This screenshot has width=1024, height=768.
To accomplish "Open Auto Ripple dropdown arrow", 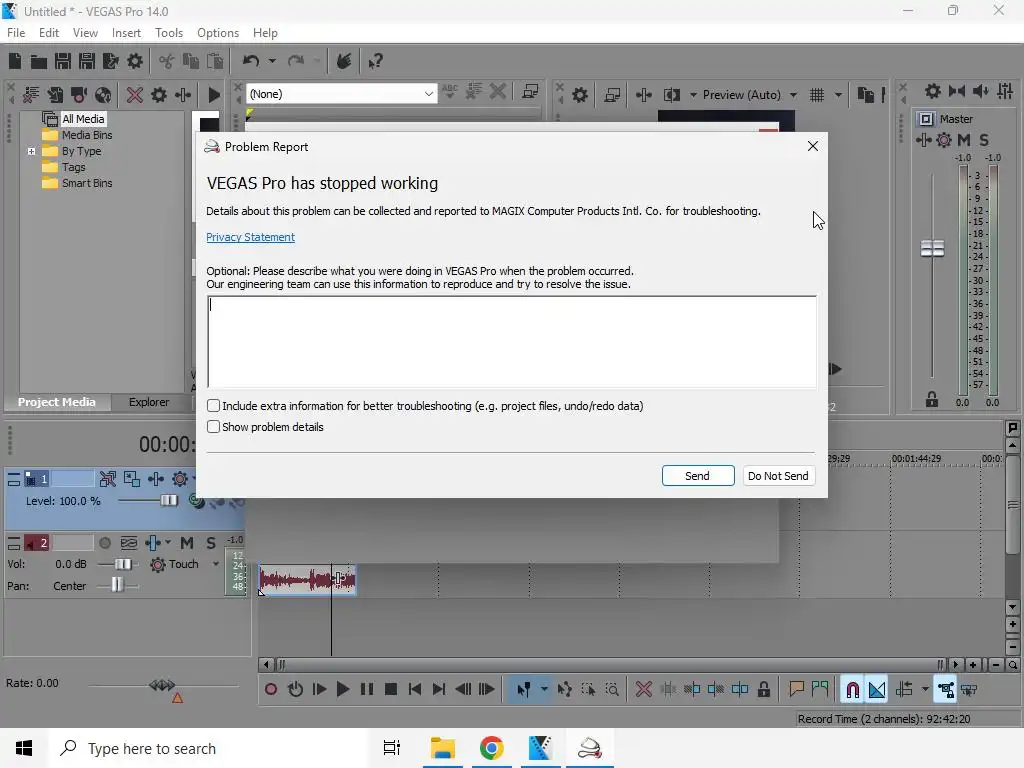I will pos(925,689).
